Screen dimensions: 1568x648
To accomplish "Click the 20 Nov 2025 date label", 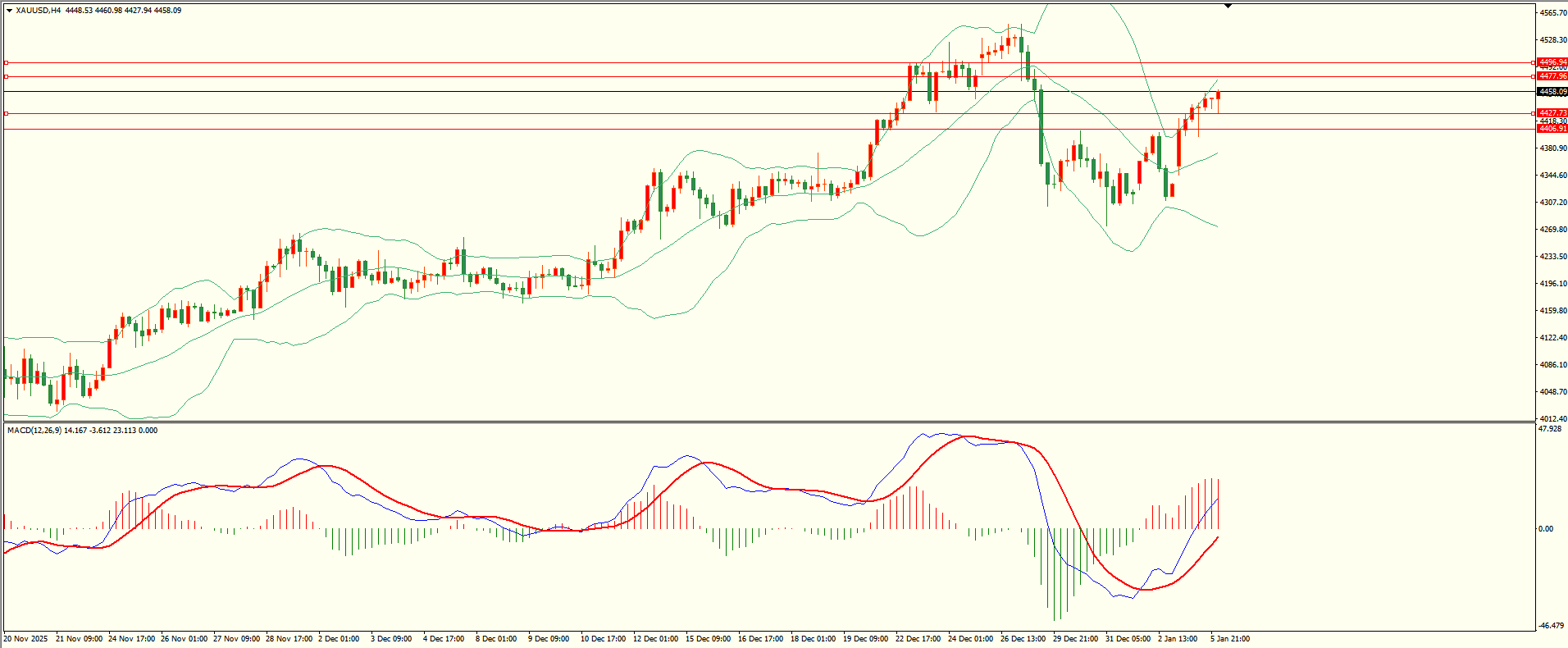I will 26,639.
